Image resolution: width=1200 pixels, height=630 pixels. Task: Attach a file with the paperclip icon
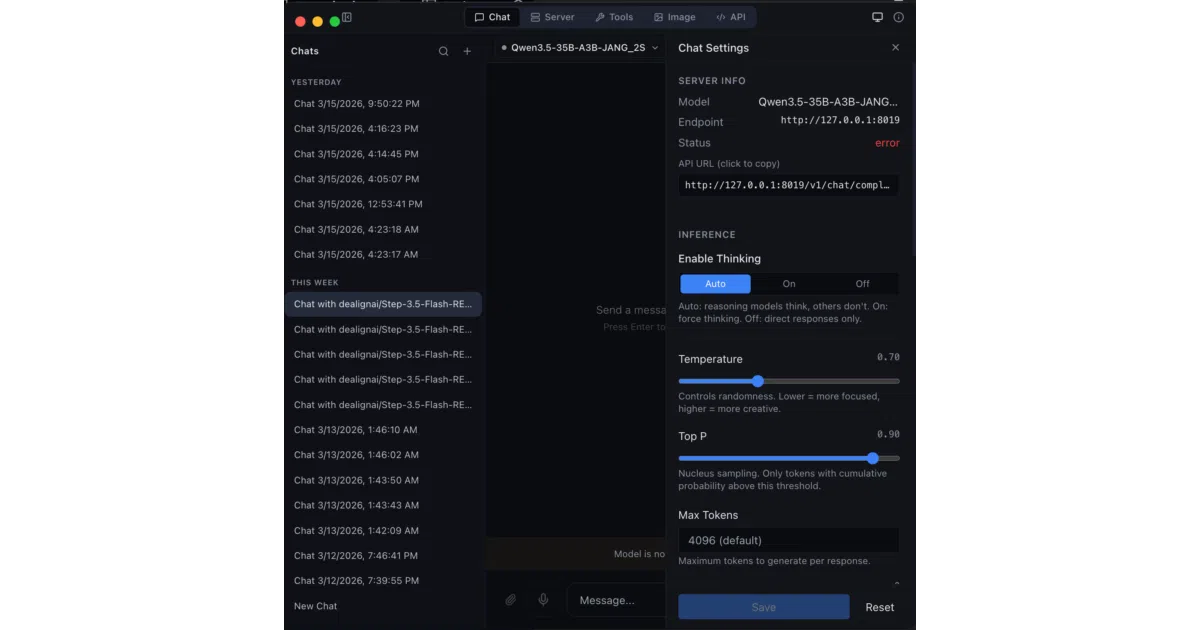[510, 600]
